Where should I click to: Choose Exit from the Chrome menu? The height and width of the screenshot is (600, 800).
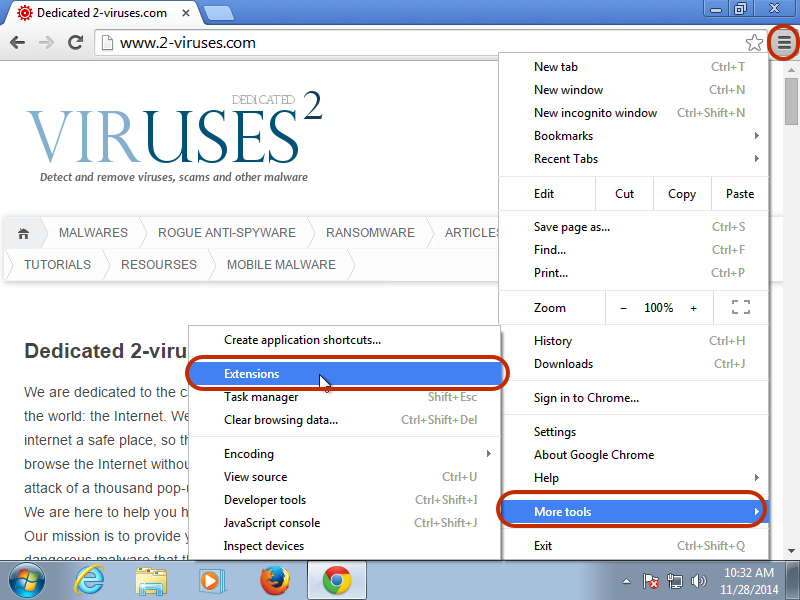pos(634,545)
